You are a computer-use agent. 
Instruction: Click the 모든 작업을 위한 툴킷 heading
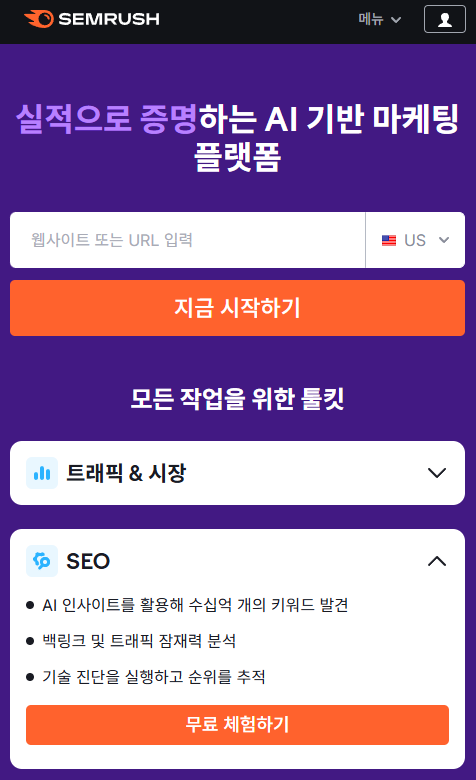237,399
